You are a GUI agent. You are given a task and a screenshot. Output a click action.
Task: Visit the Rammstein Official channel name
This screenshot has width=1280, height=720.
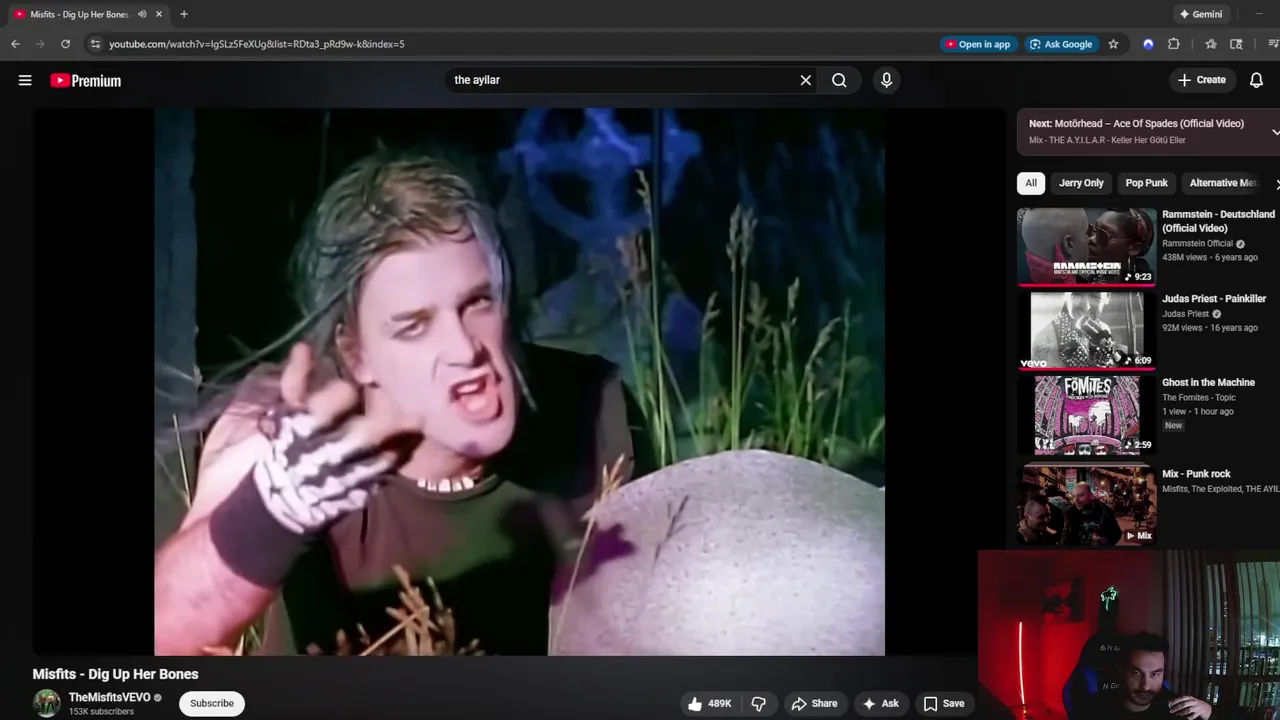1197,244
